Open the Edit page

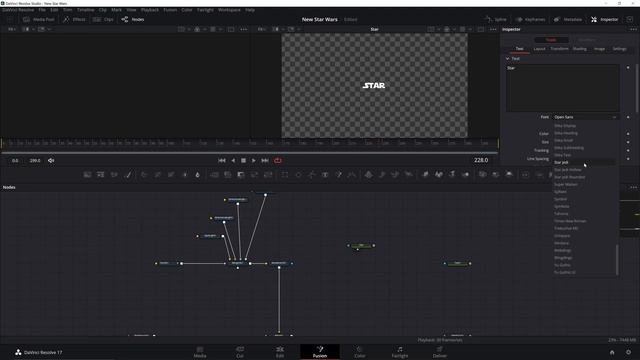(280, 352)
